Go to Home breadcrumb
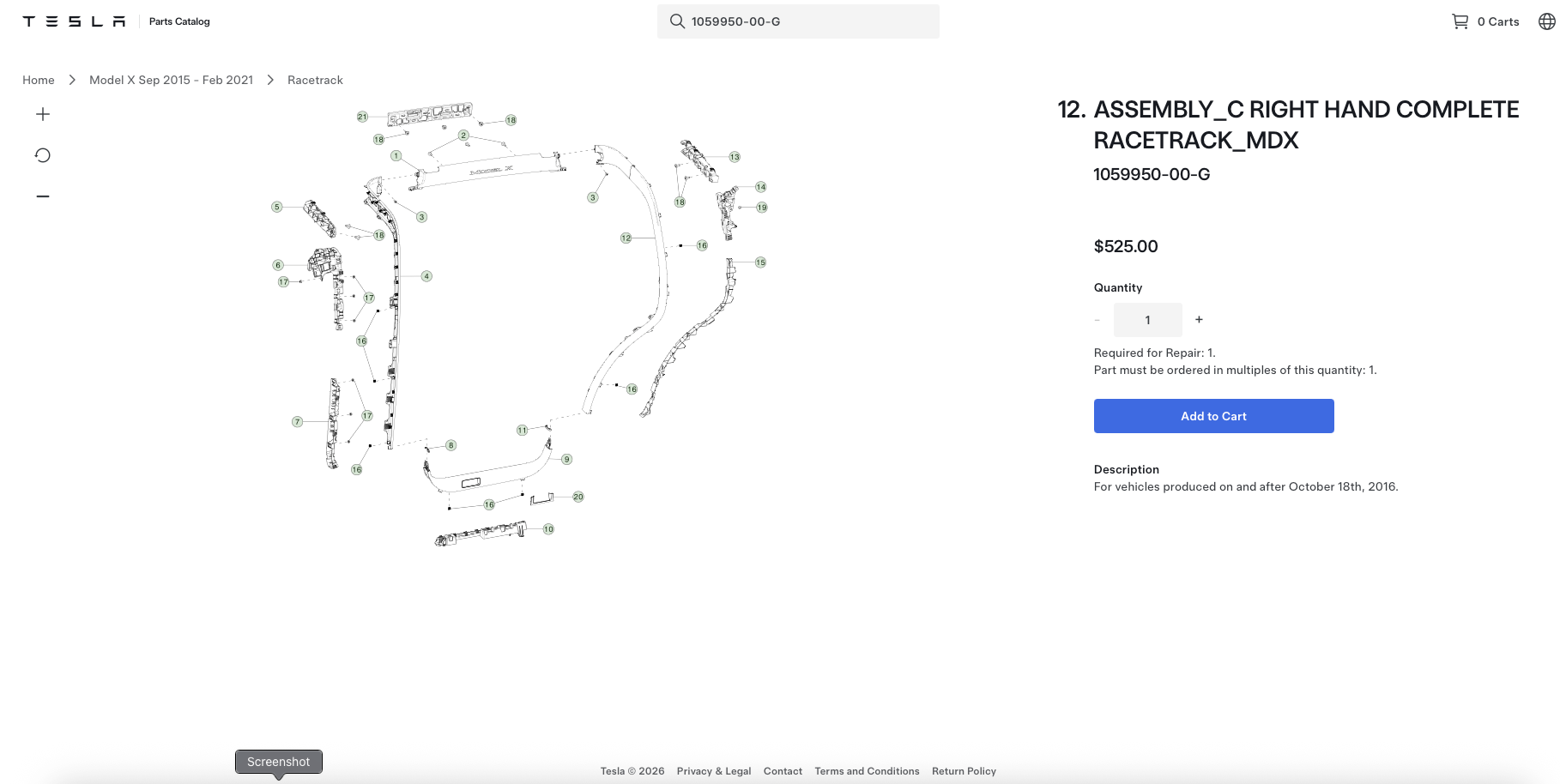This screenshot has height=784, width=1560. click(x=39, y=80)
